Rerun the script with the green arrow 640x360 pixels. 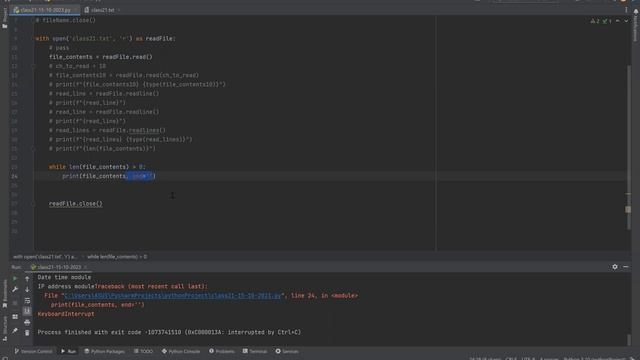(x=15, y=278)
